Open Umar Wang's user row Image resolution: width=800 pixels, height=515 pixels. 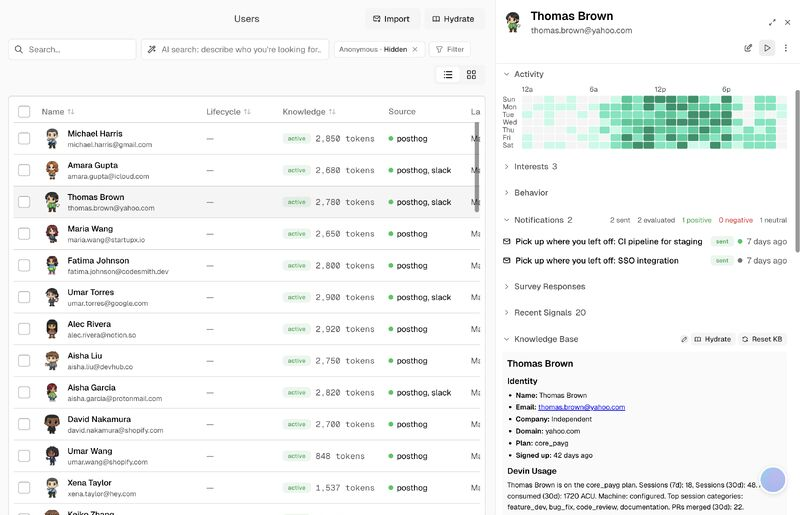coord(246,456)
